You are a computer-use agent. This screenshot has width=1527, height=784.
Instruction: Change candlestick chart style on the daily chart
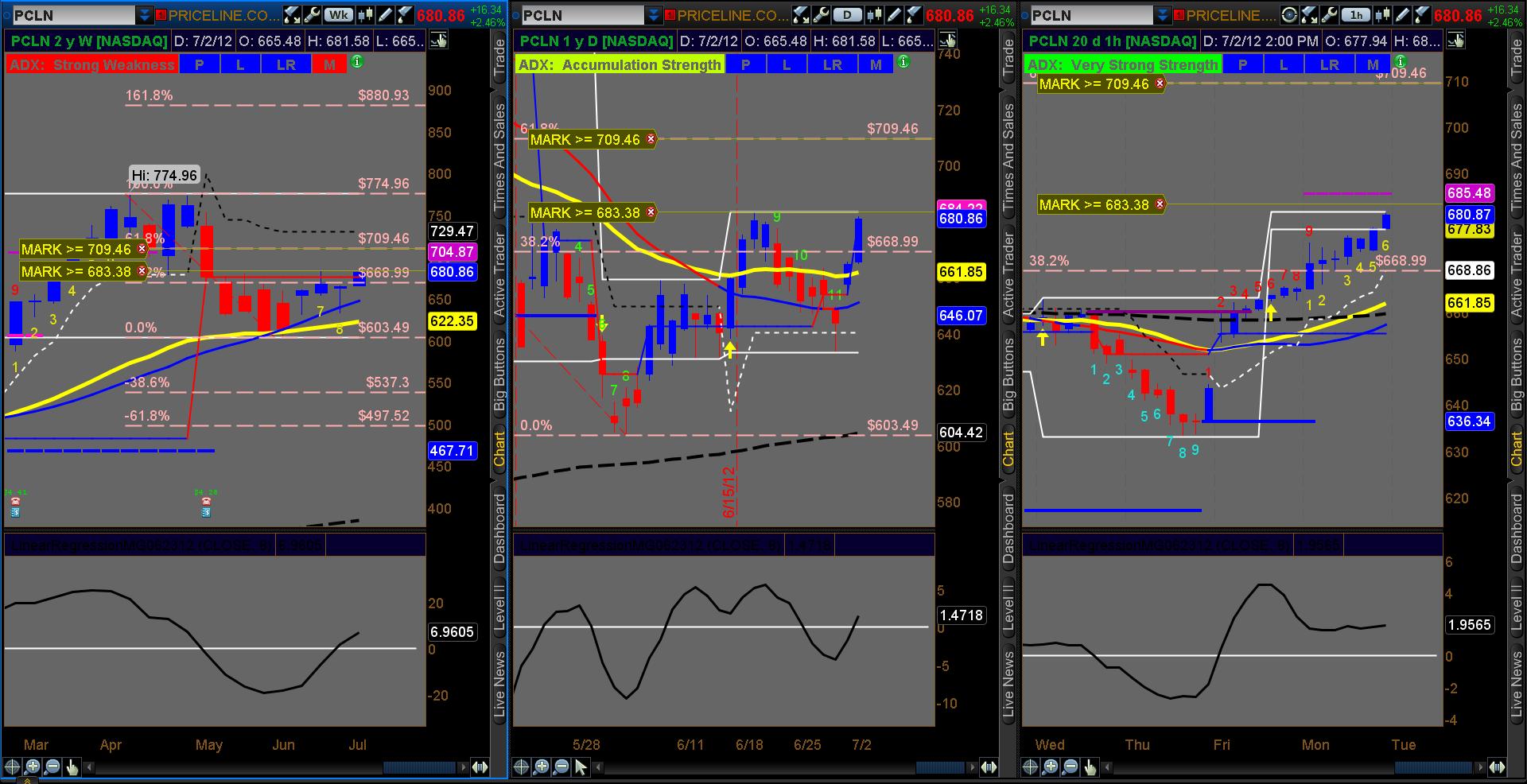coord(876,14)
